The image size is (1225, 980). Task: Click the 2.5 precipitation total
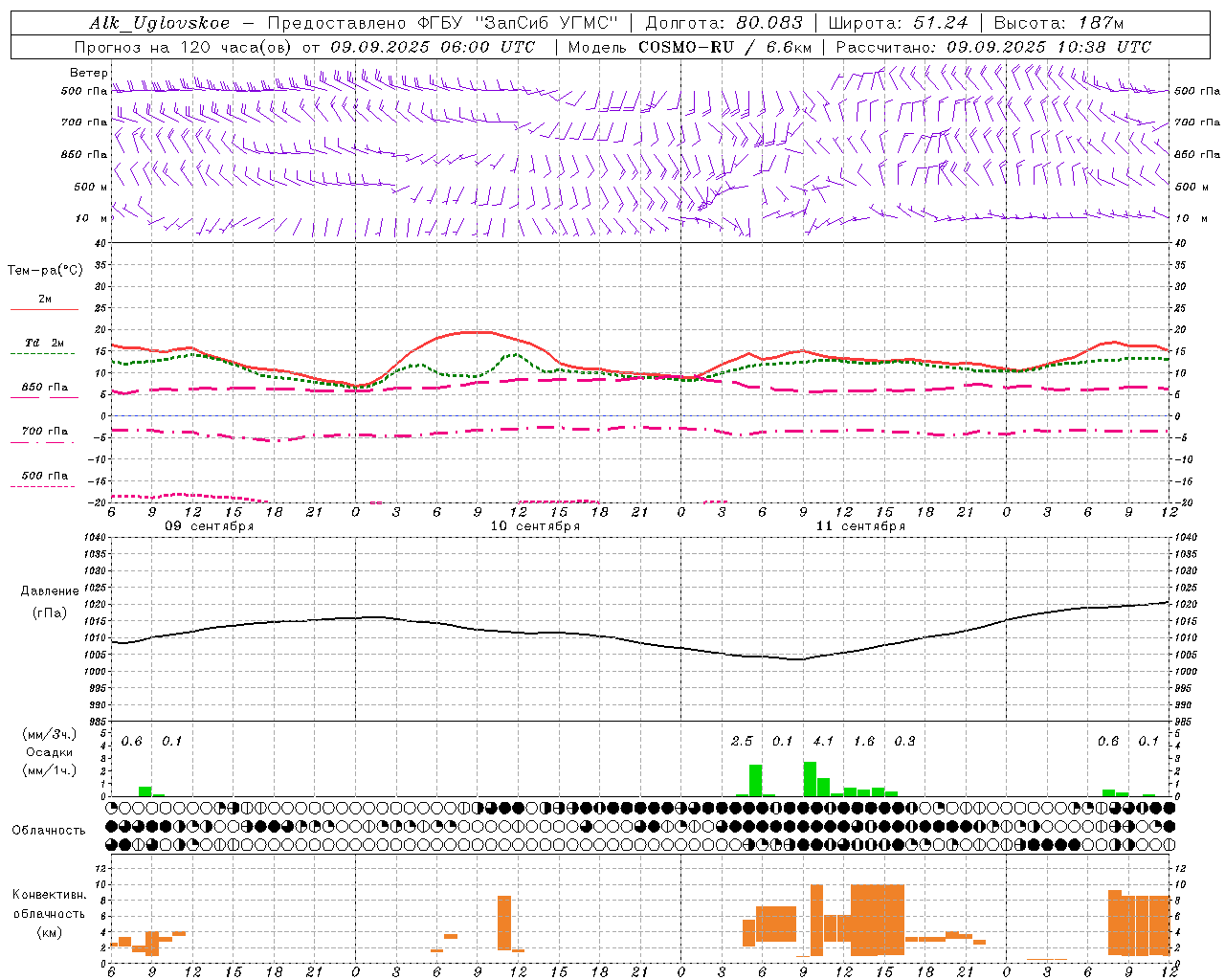pos(742,742)
